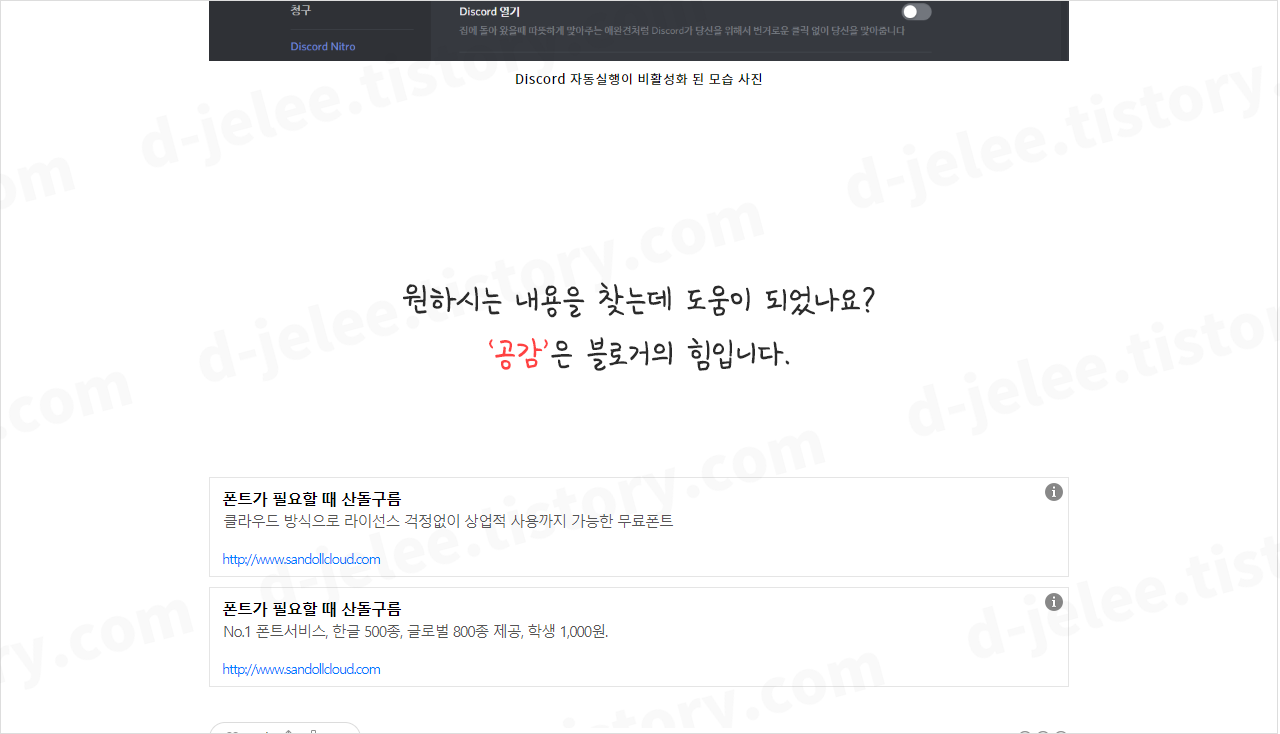Toggle the Discord 열기 switch
The height and width of the screenshot is (734, 1280).
(916, 12)
